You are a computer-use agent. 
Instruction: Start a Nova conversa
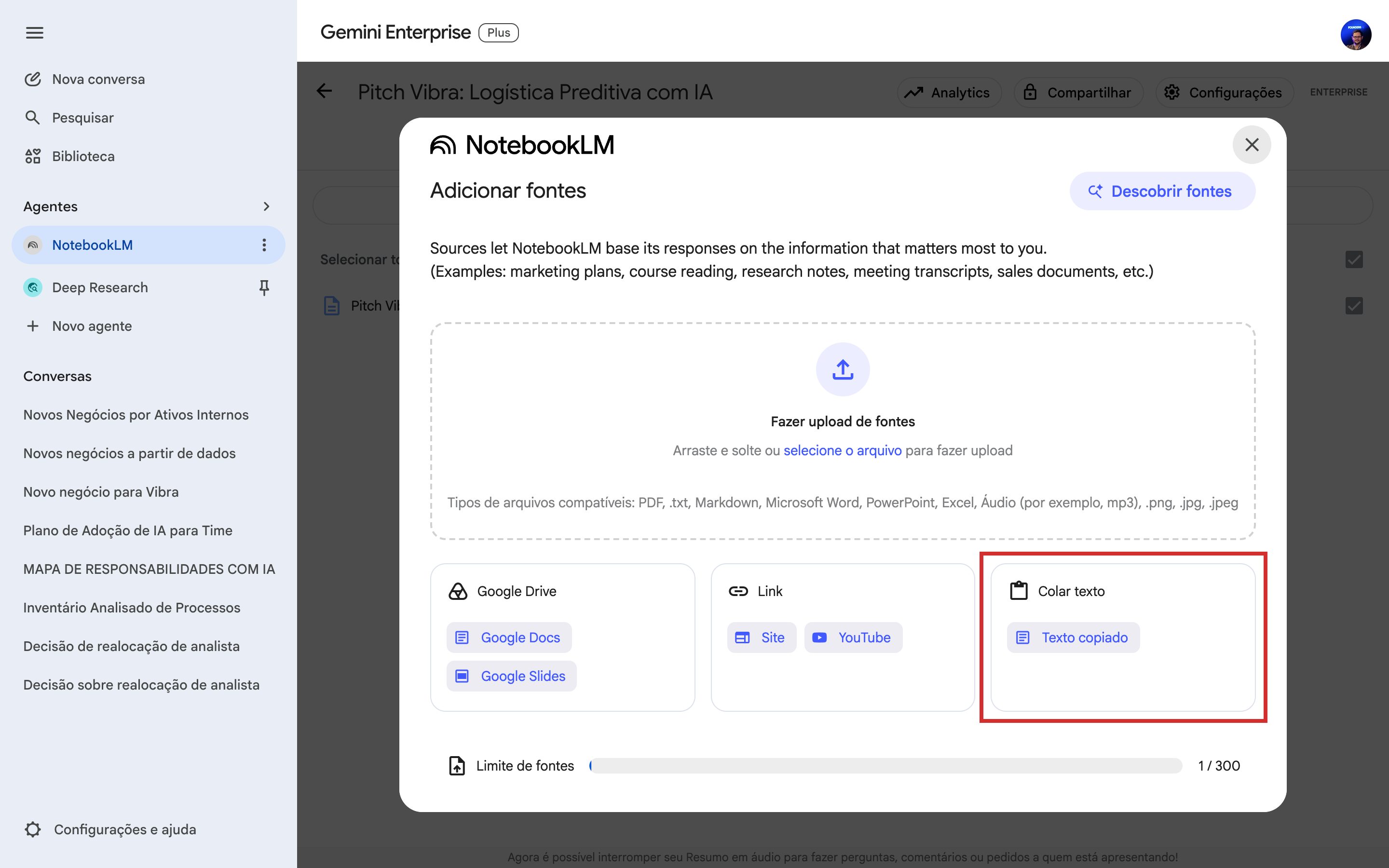pyautogui.click(x=84, y=79)
